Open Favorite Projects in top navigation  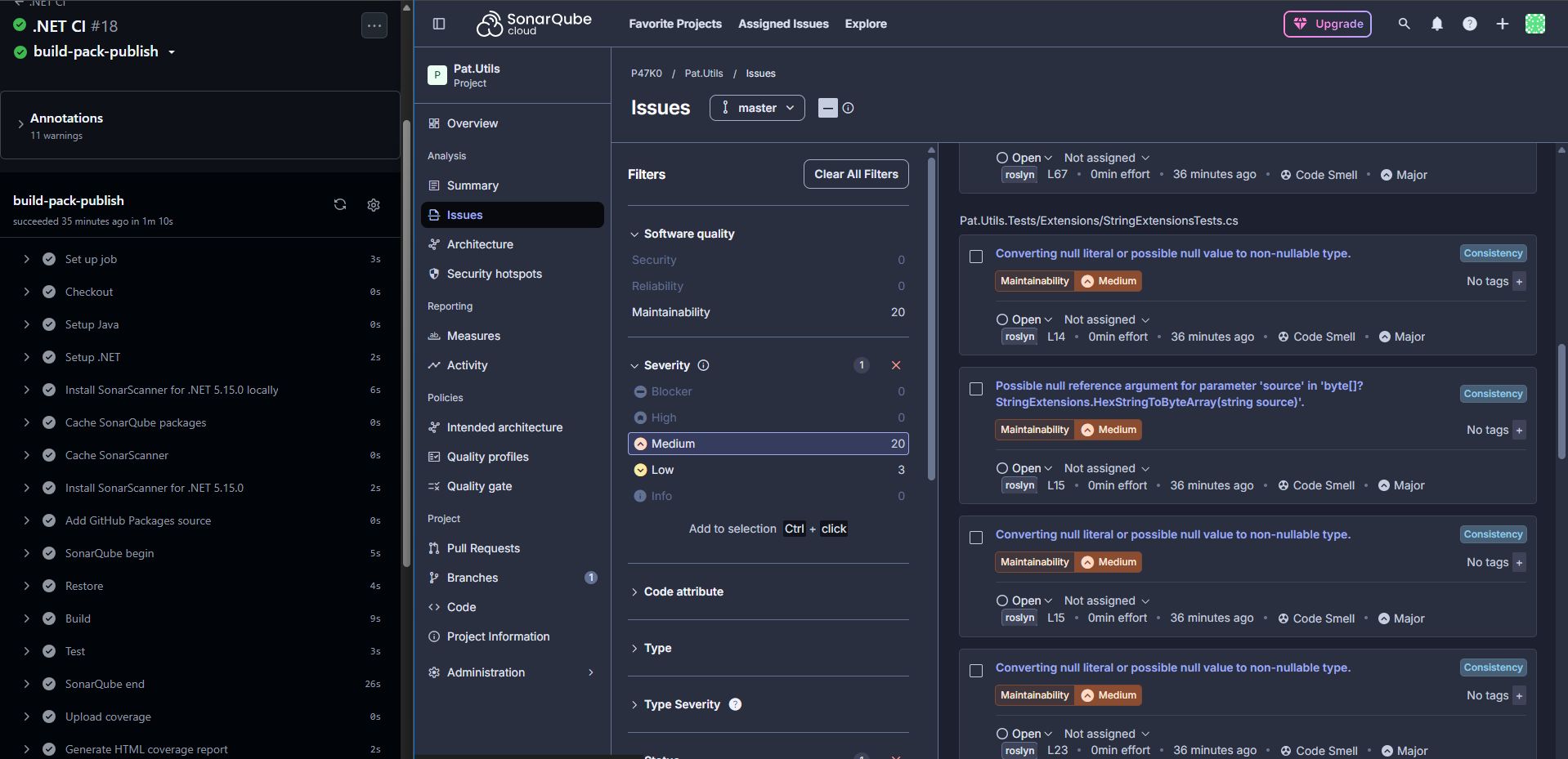(x=675, y=24)
